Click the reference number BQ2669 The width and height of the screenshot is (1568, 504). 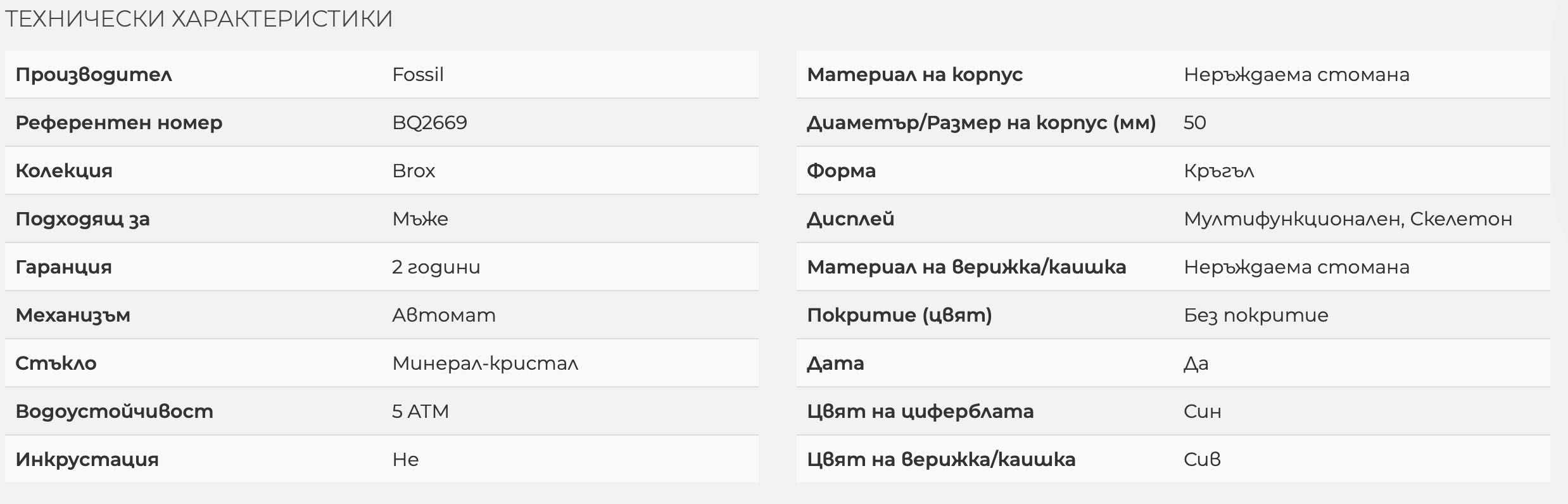[429, 123]
